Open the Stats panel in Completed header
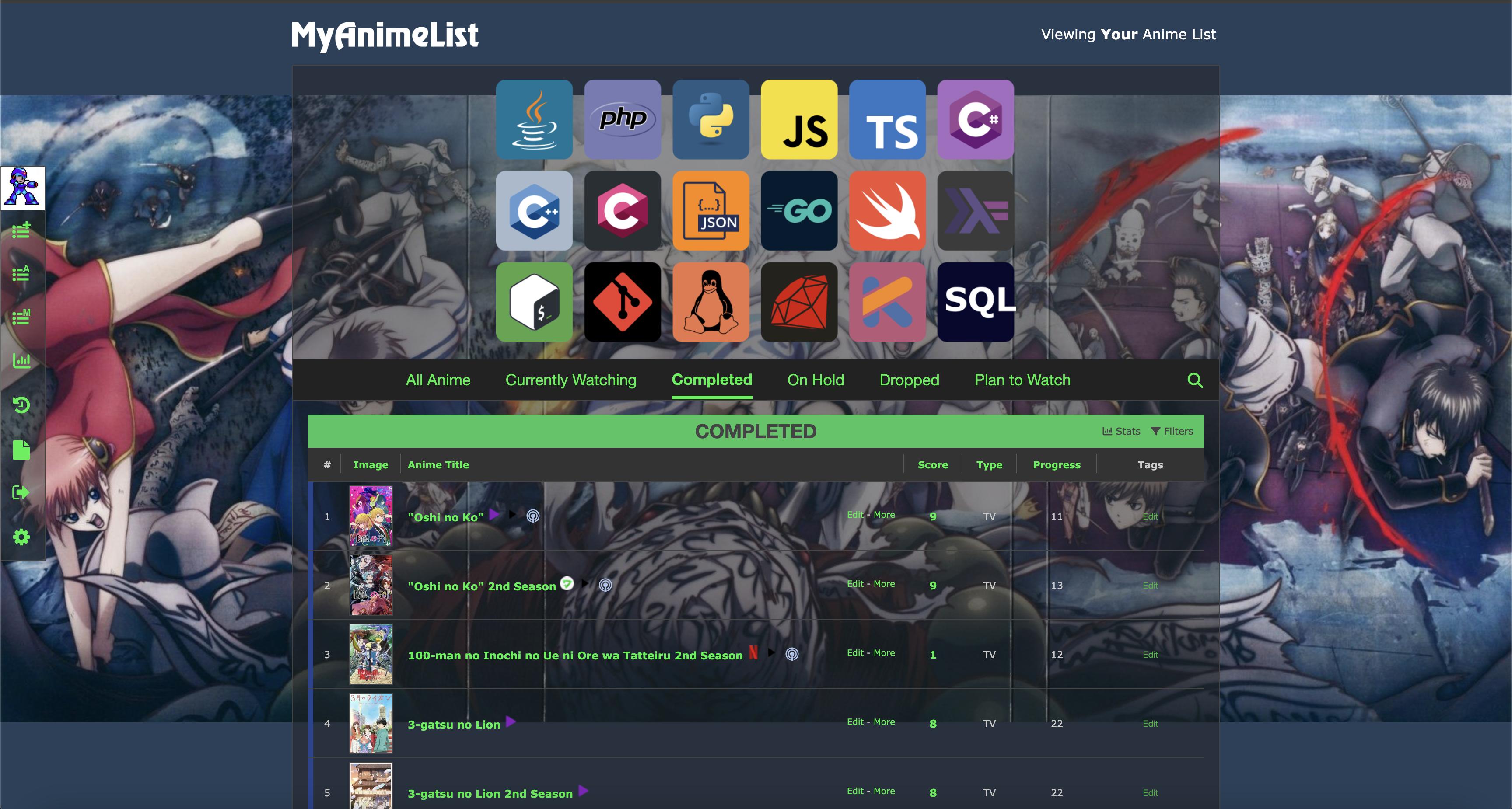 coord(1122,431)
